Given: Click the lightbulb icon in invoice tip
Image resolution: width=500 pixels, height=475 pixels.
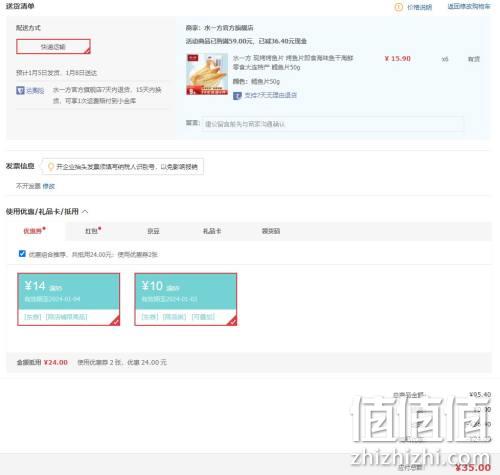Looking at the screenshot, I should tap(51, 167).
